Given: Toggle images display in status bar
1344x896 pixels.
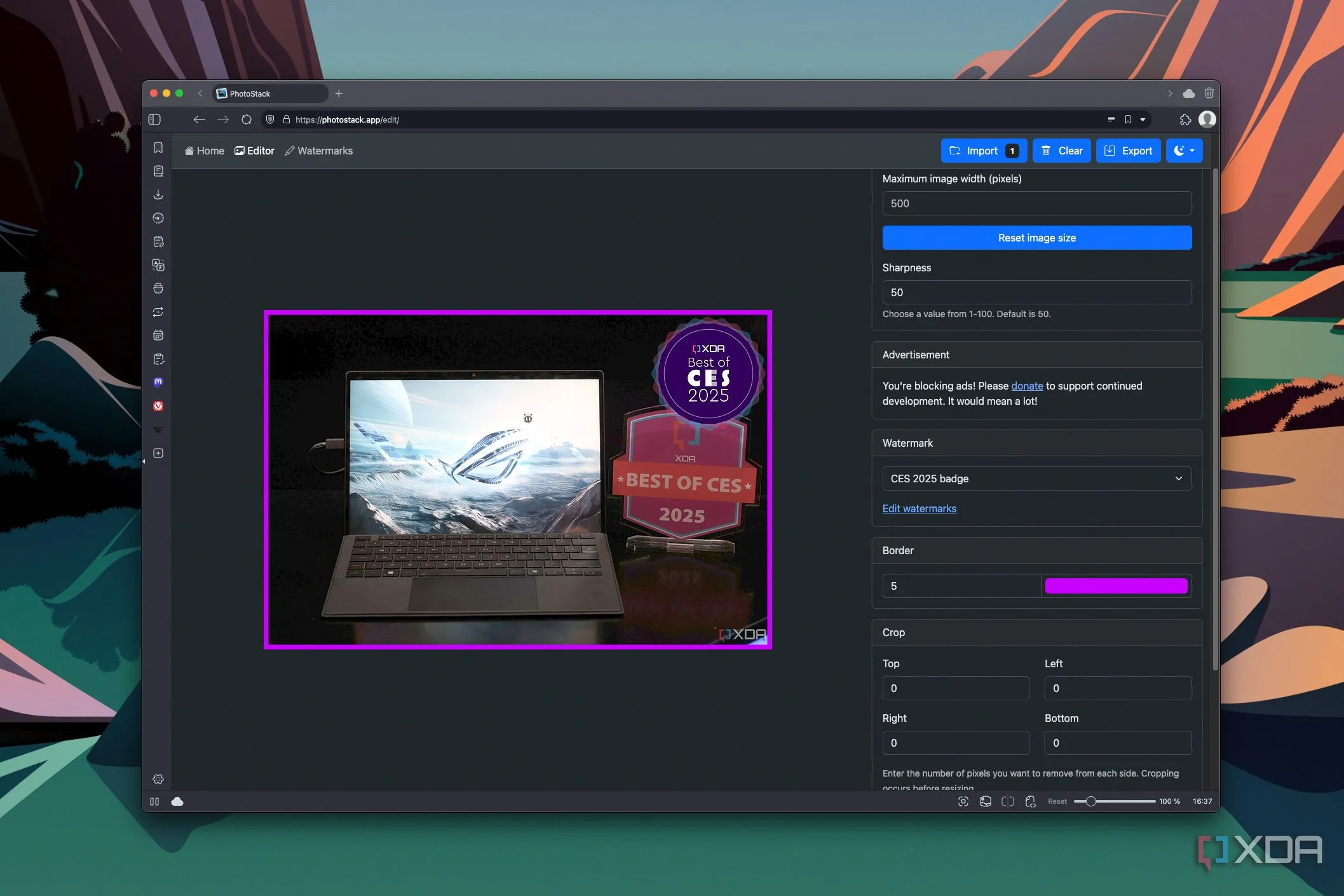Looking at the screenshot, I should pyautogui.click(x=985, y=801).
